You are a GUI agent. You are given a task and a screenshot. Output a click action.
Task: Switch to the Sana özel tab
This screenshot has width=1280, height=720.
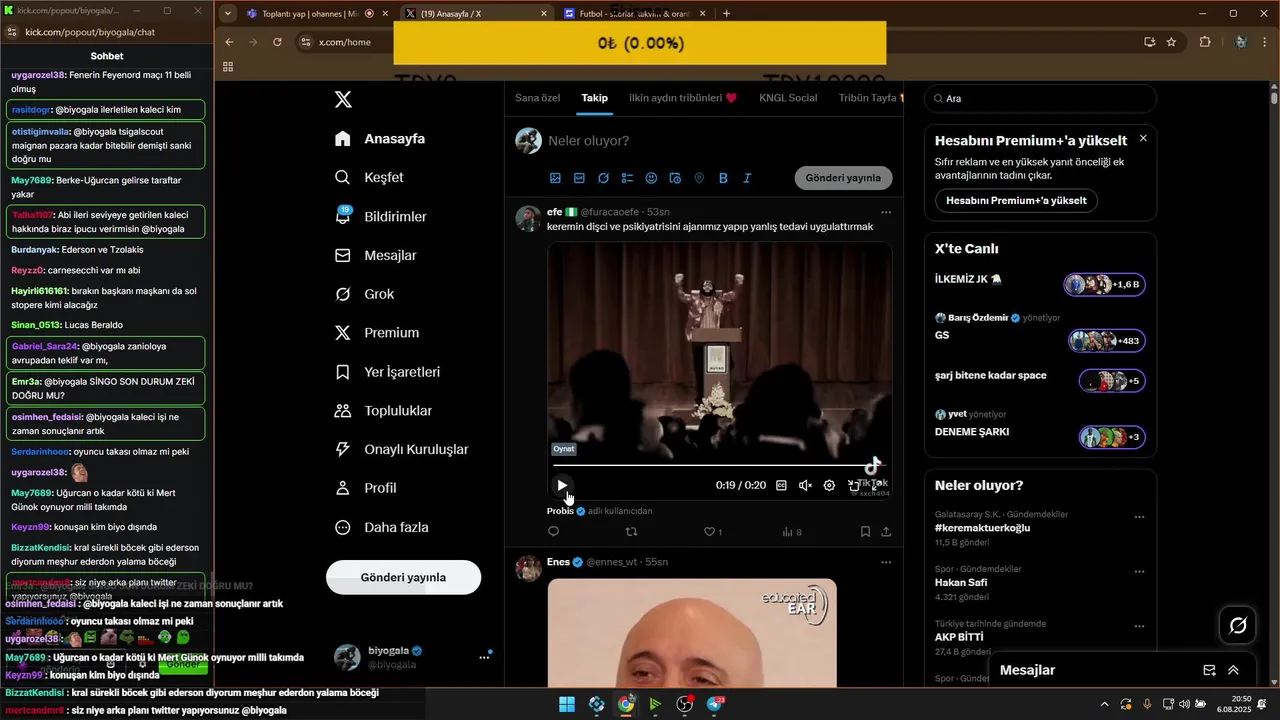pyautogui.click(x=538, y=98)
